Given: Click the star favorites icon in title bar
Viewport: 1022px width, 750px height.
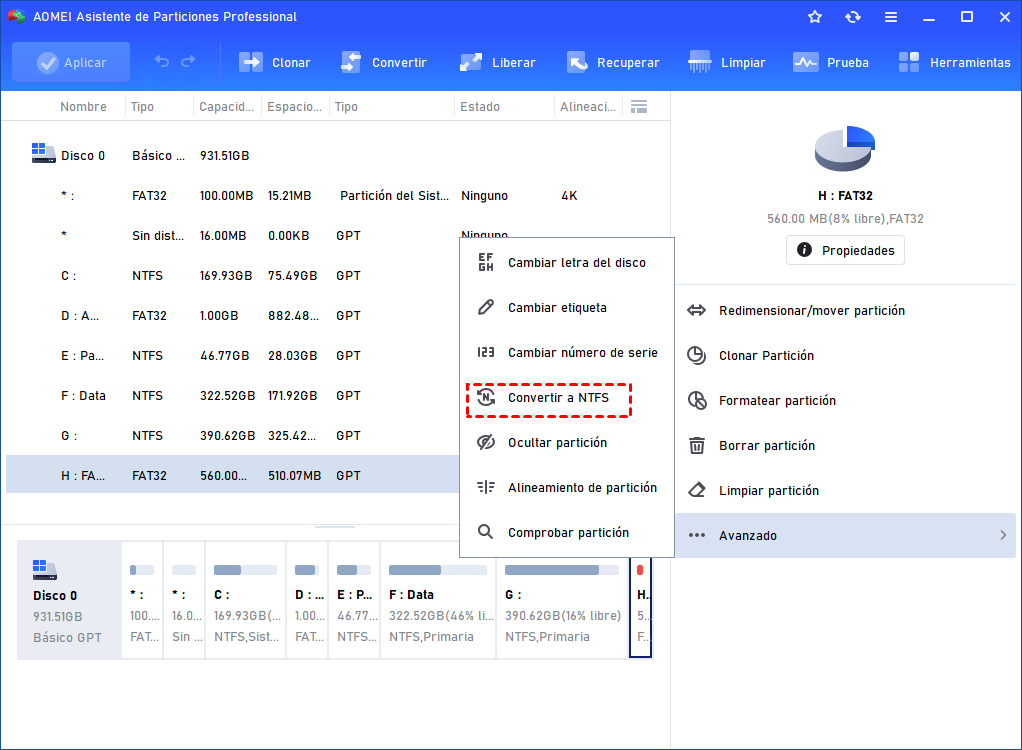Looking at the screenshot, I should pyautogui.click(x=815, y=17).
